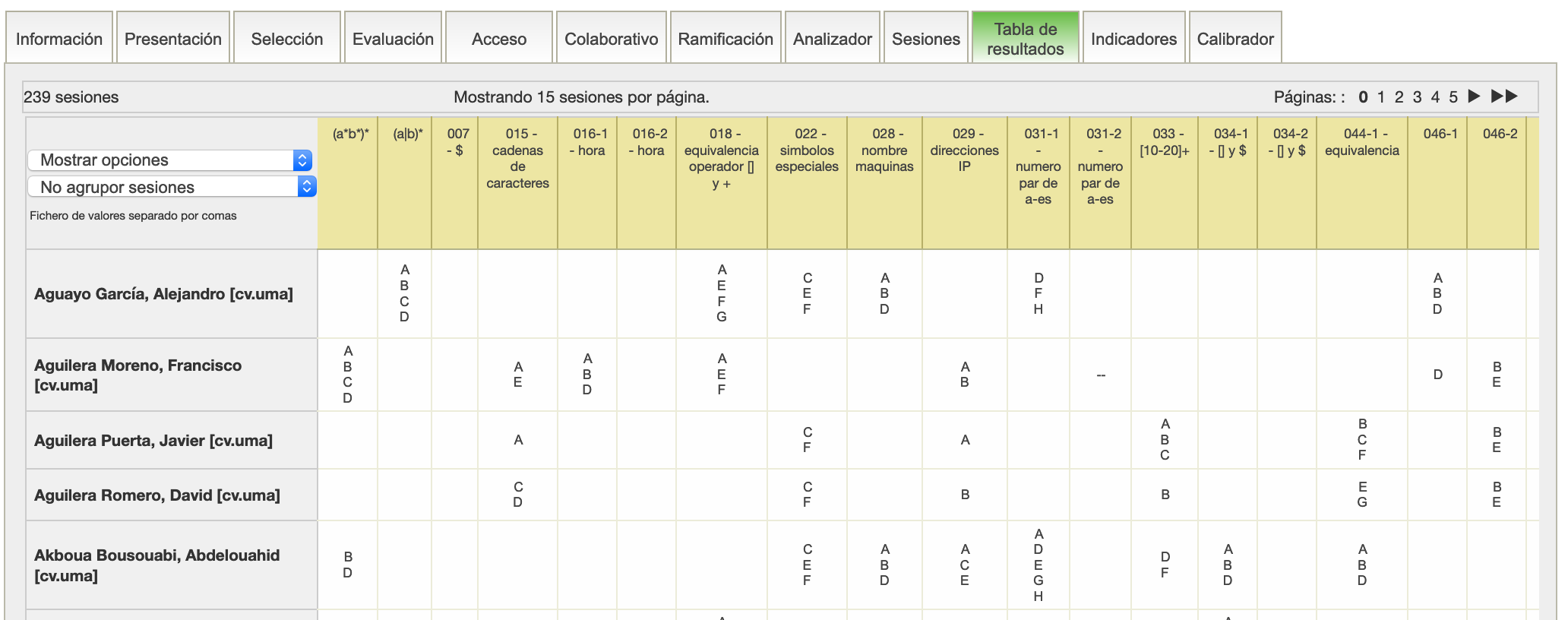Jump to results page 5
Image resolution: width=1568 pixels, height=620 pixels.
(x=1453, y=97)
